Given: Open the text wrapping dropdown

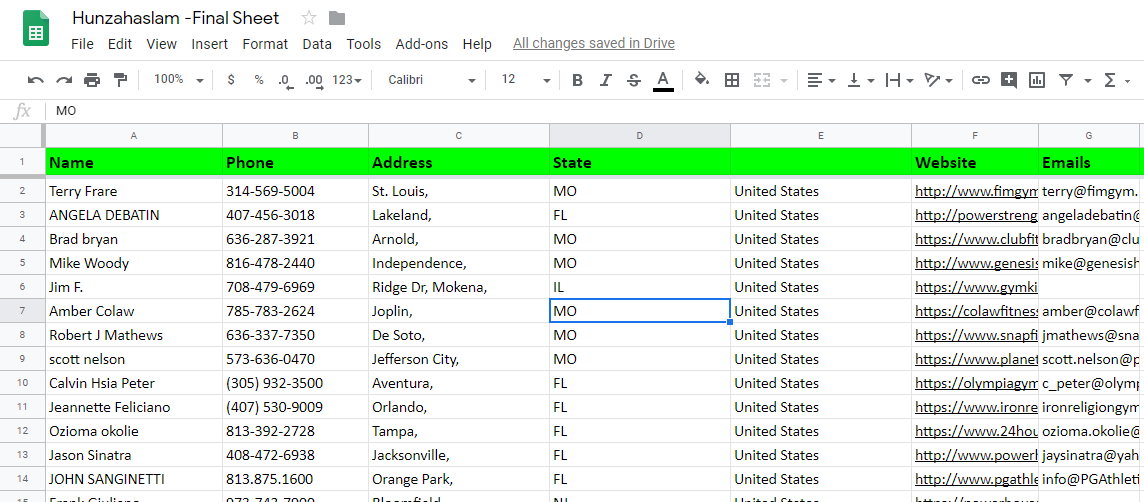Looking at the screenshot, I should (899, 80).
